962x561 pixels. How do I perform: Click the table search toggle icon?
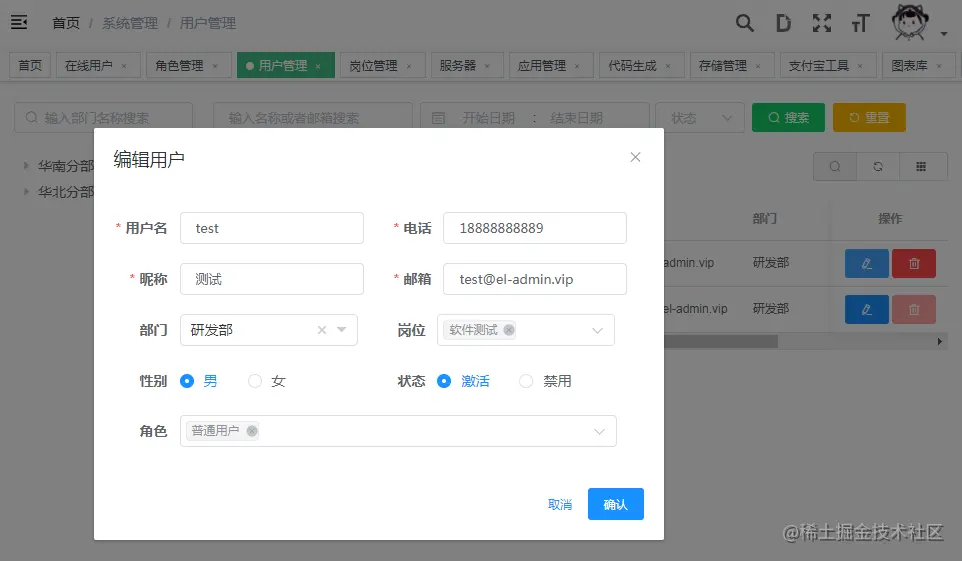pos(834,166)
